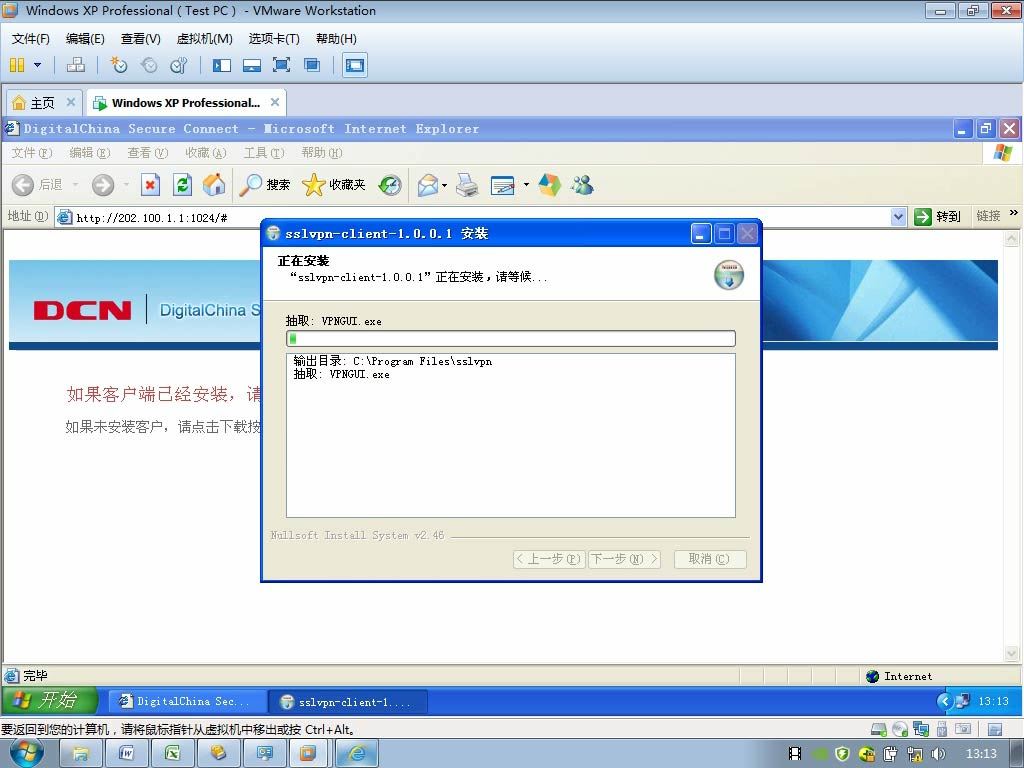Viewport: 1024px width, 768px height.
Task: Select sslvpn-client-1... XP taskbar item
Action: click(348, 702)
